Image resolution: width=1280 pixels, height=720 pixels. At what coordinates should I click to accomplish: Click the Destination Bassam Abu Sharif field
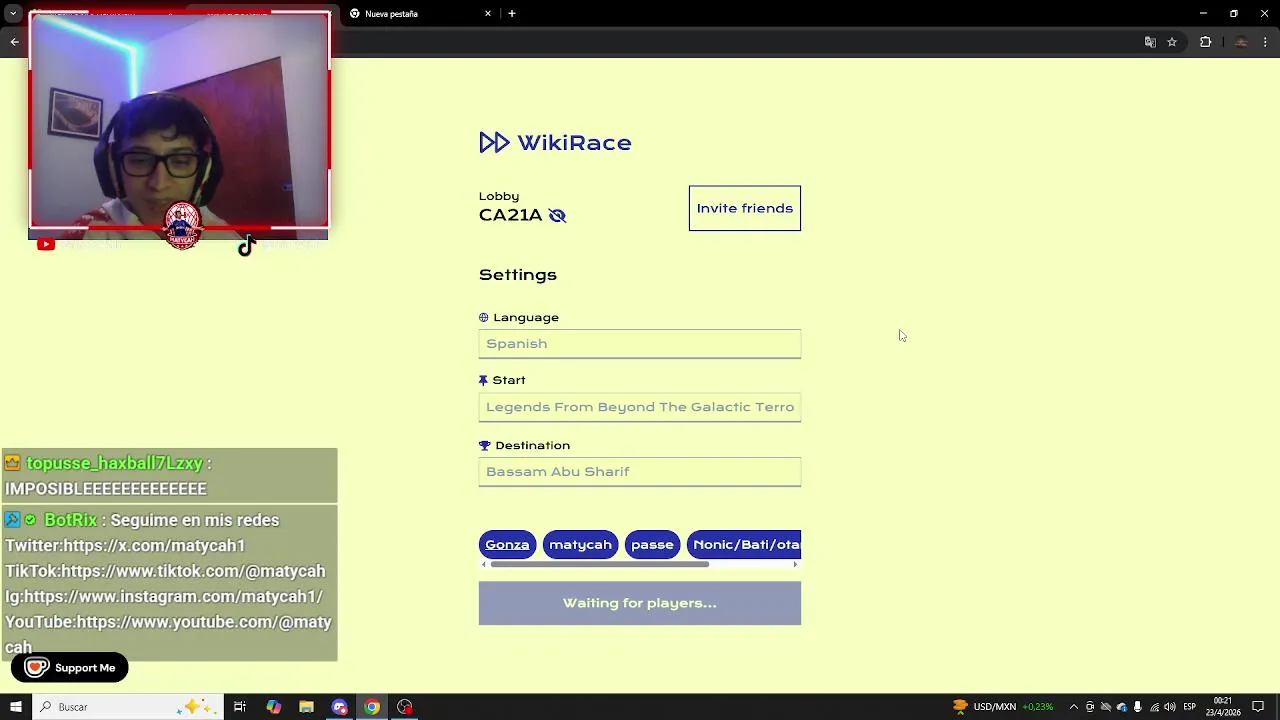639,471
